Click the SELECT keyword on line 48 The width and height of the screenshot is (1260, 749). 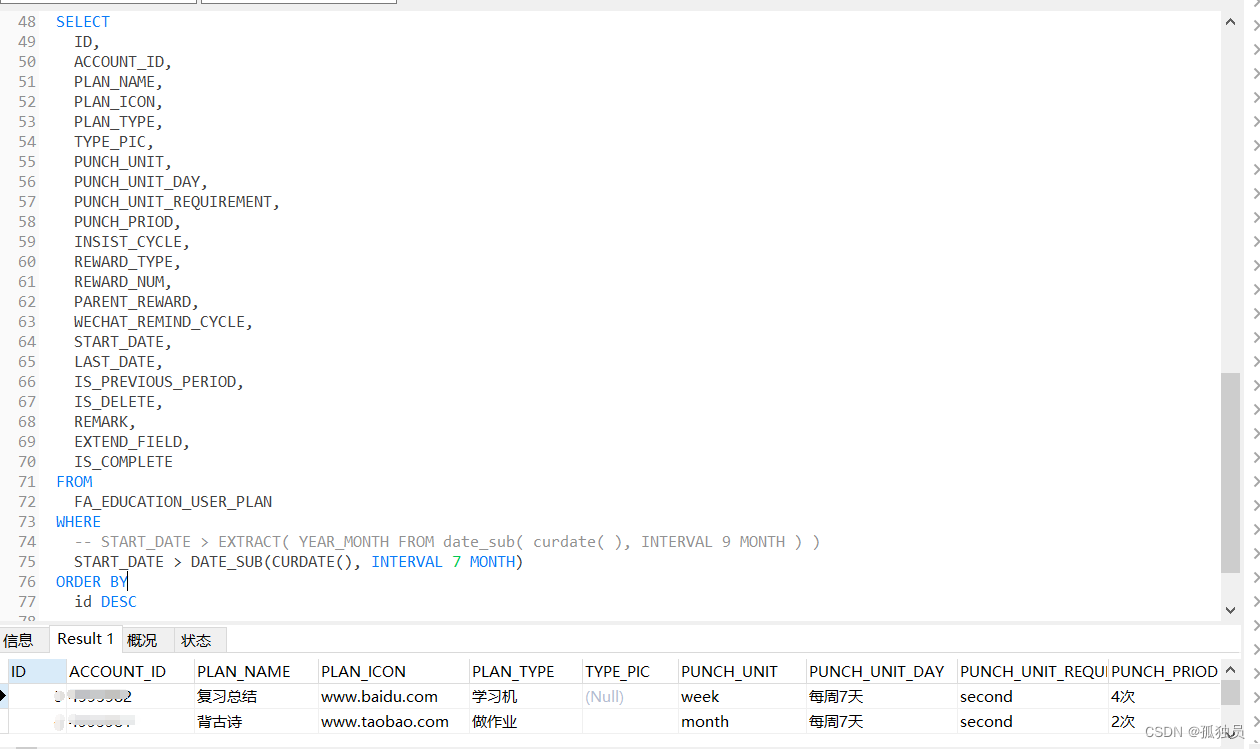tap(83, 21)
